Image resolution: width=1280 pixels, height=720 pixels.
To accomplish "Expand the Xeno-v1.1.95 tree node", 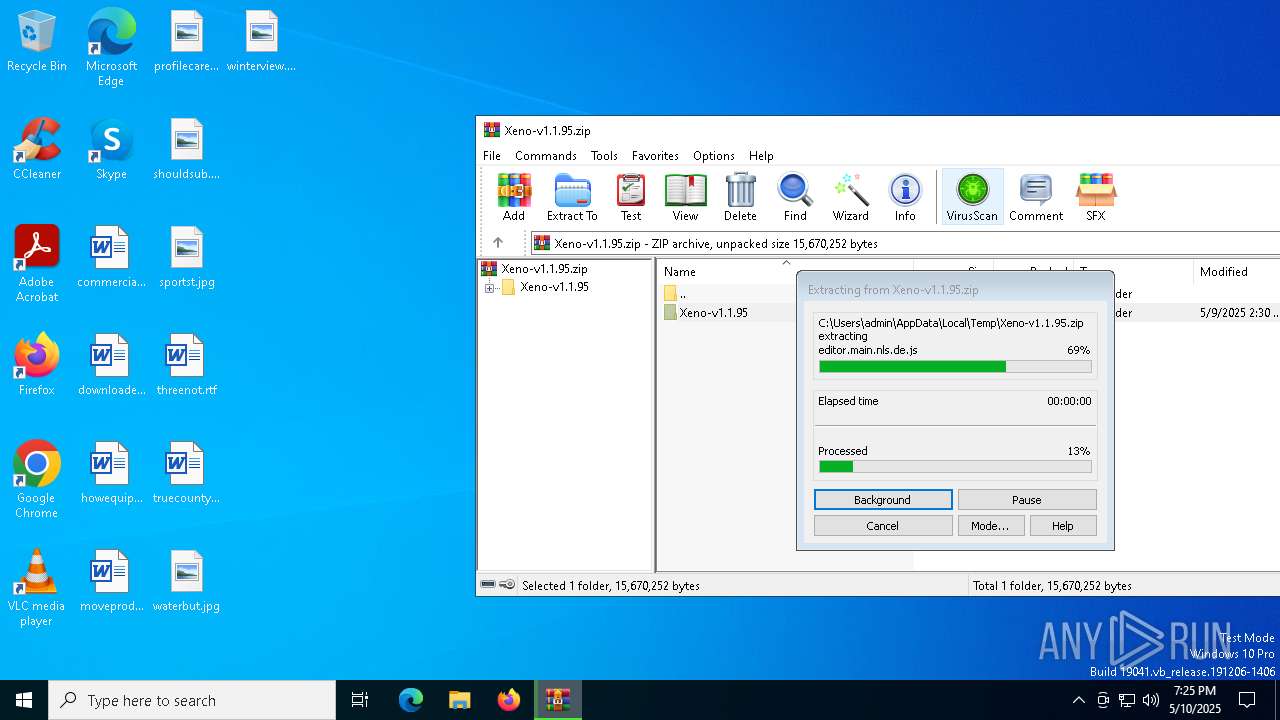I will [490, 287].
